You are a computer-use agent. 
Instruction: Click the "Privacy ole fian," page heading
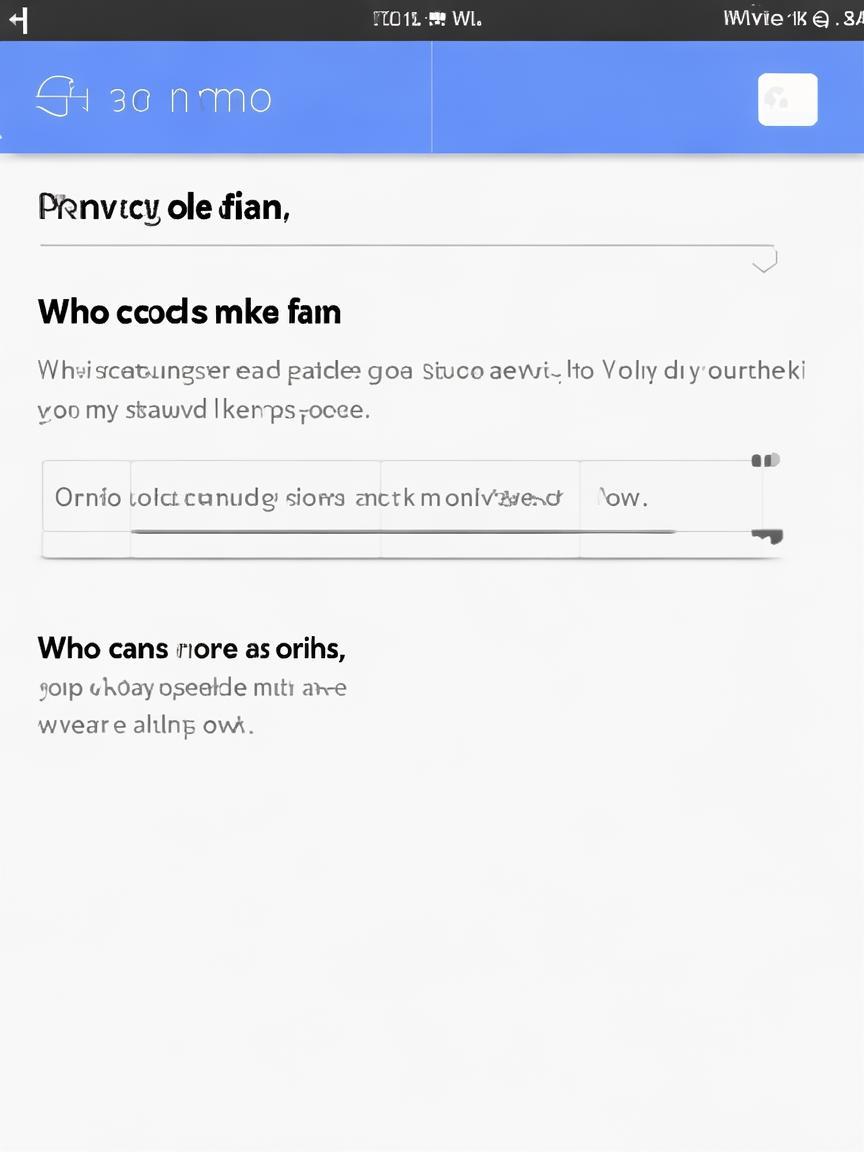coord(164,208)
